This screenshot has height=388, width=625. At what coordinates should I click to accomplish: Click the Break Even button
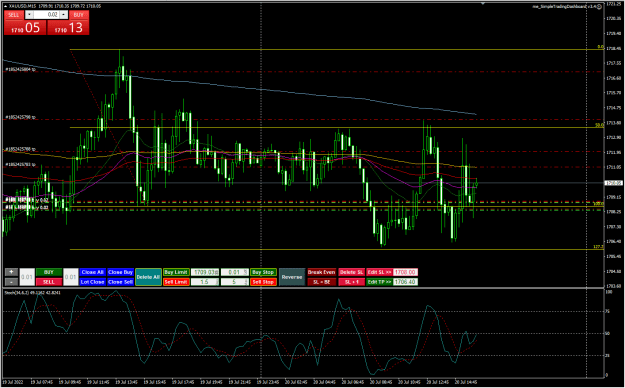coord(321,272)
